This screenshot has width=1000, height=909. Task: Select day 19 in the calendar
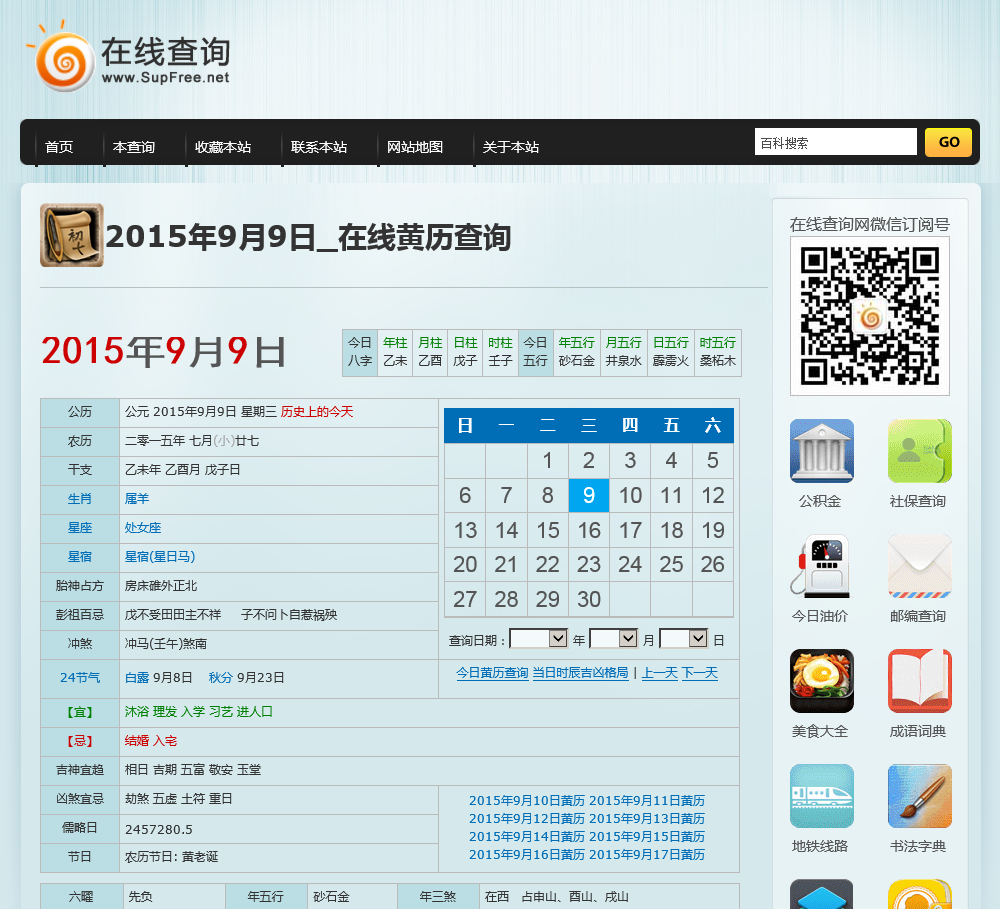pyautogui.click(x=712, y=530)
